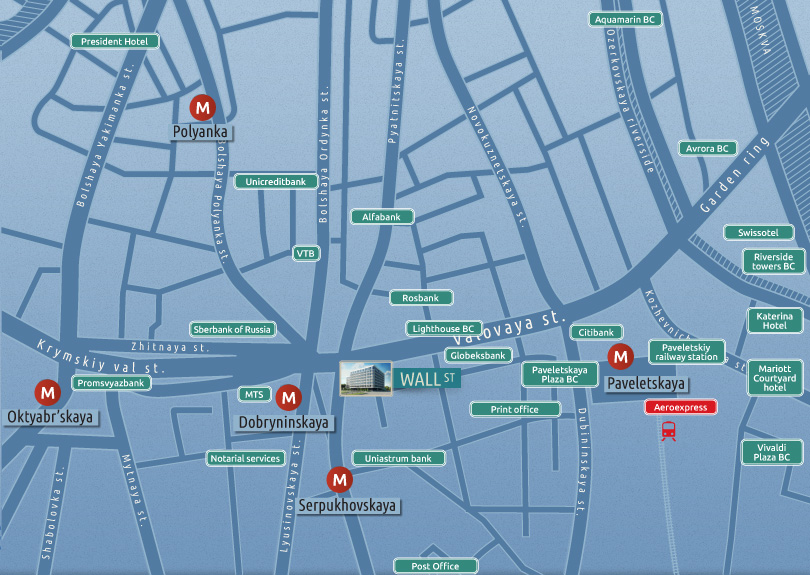Viewport: 810px width, 575px height.
Task: Select the Paveletskaya Plaza BC marker
Action: pos(559,375)
